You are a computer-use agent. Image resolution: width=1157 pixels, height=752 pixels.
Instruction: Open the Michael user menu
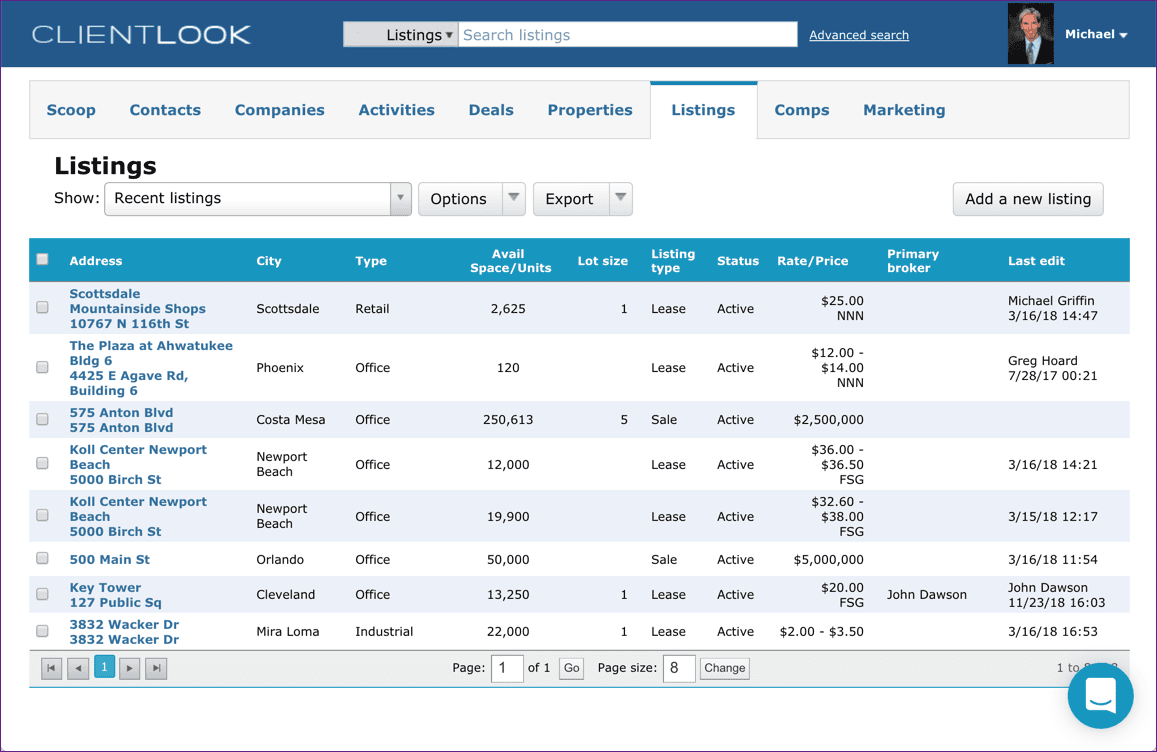[x=1096, y=35]
